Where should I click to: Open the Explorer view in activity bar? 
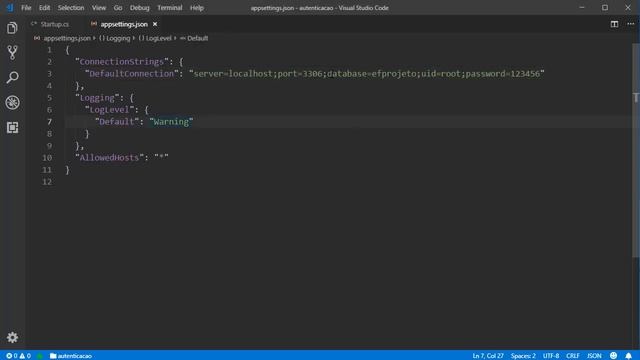click(12, 28)
